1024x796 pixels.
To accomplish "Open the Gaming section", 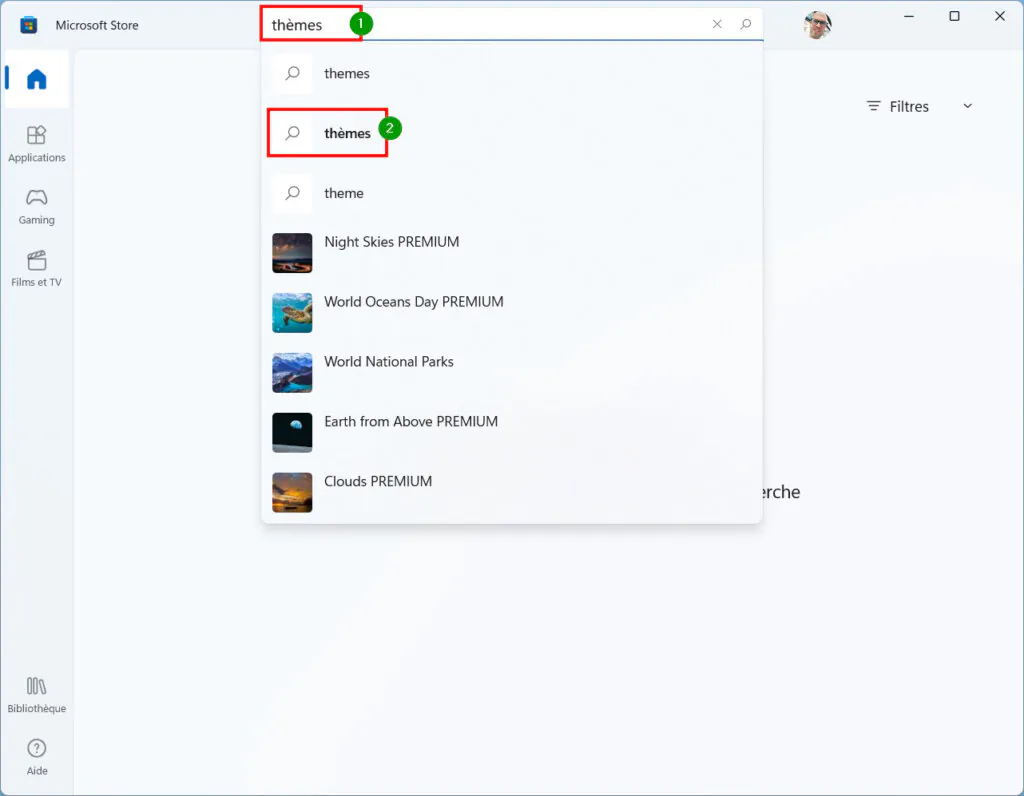I will tap(37, 207).
